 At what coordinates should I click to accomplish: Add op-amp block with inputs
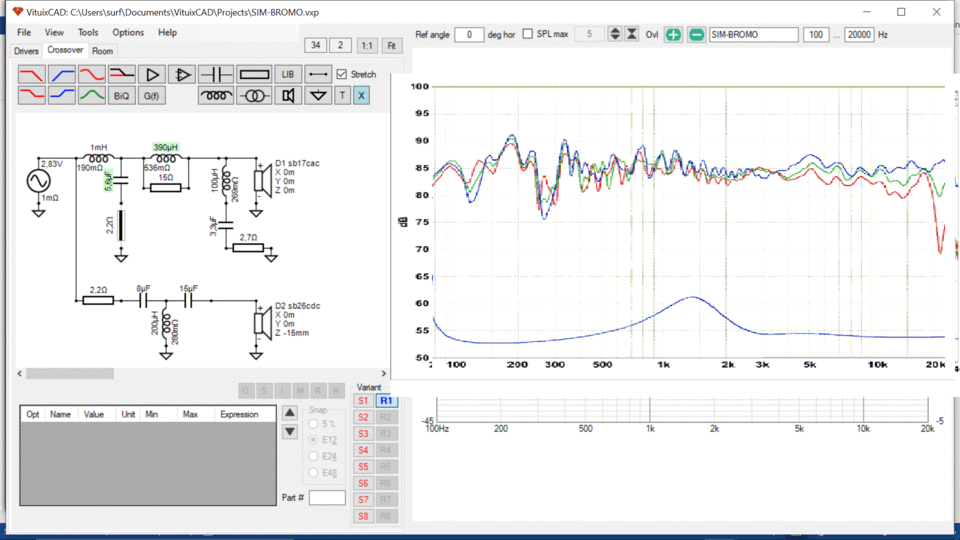pos(181,75)
